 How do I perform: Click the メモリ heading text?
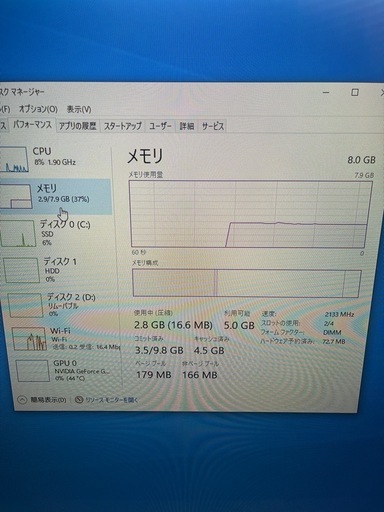pyautogui.click(x=145, y=156)
